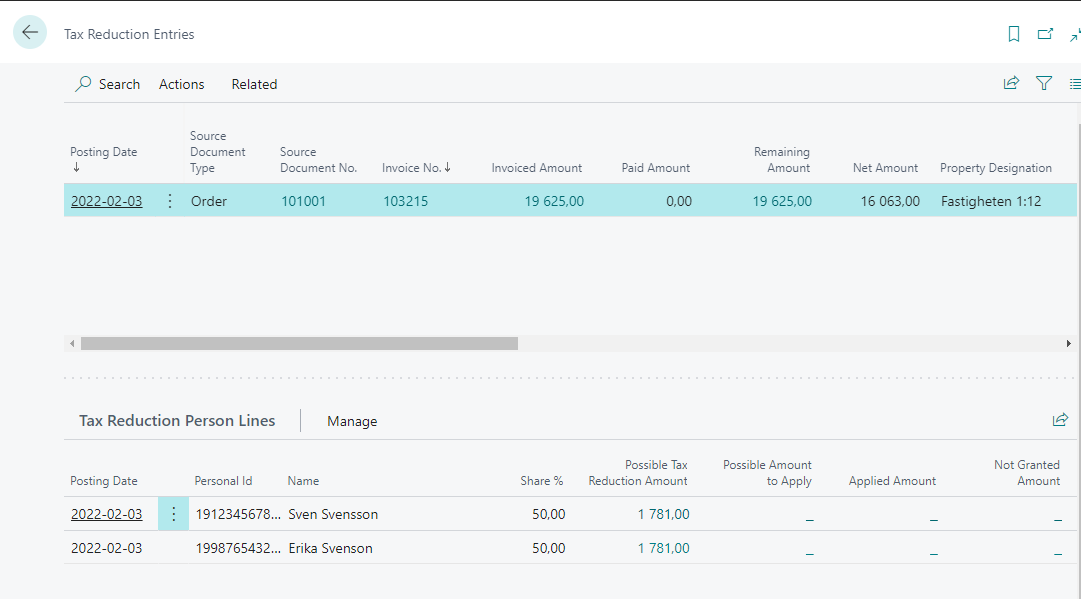The width and height of the screenshot is (1081, 599).
Task: Open entry dated 2022-02-03 in top list
Action: point(106,201)
